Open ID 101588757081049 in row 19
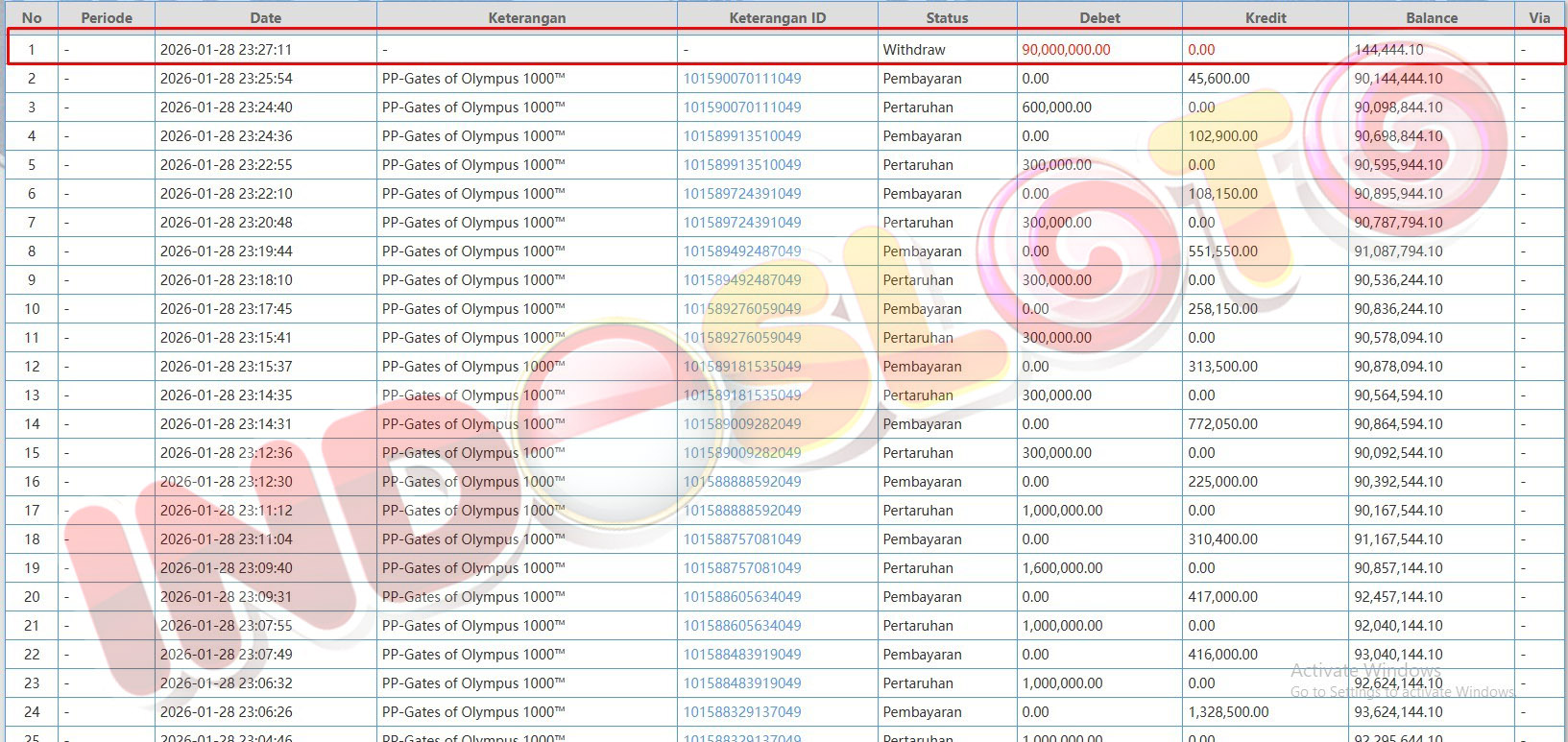This screenshot has height=742, width=1568. coord(742,568)
